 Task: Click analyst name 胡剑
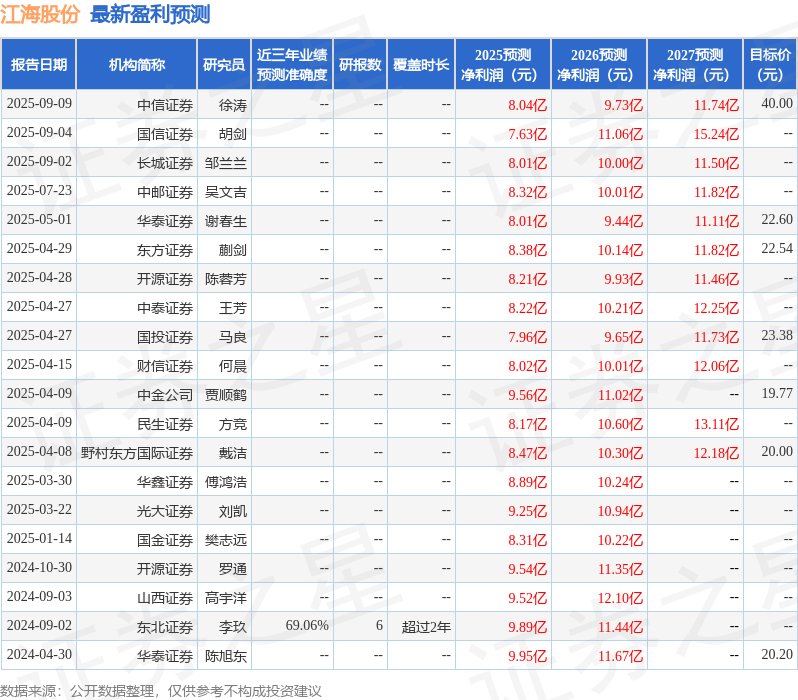[233, 134]
